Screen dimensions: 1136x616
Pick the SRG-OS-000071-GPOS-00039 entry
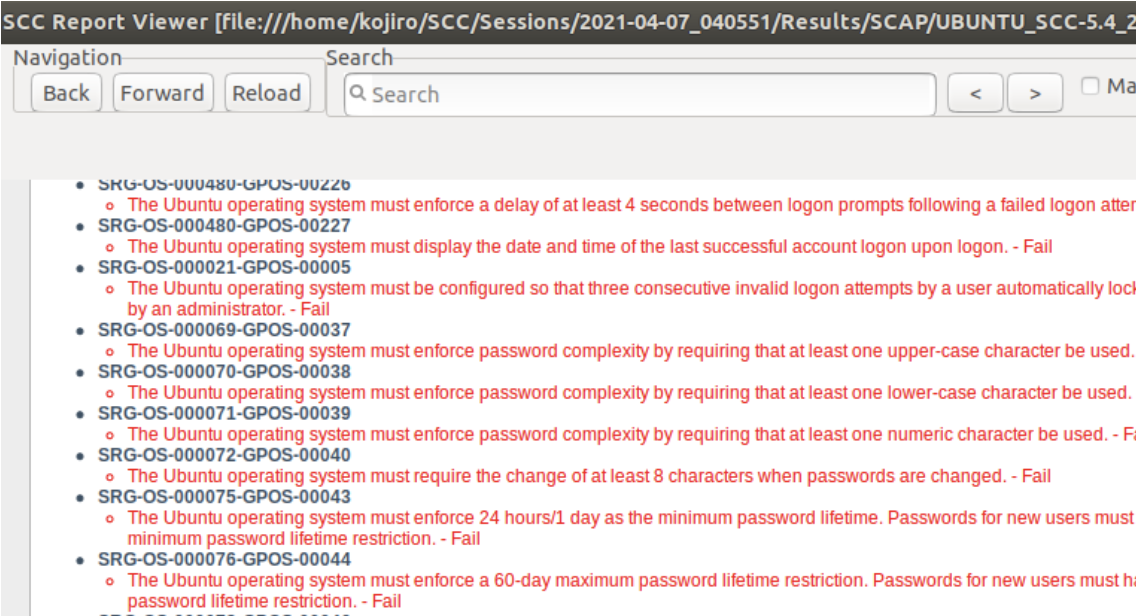click(x=224, y=414)
